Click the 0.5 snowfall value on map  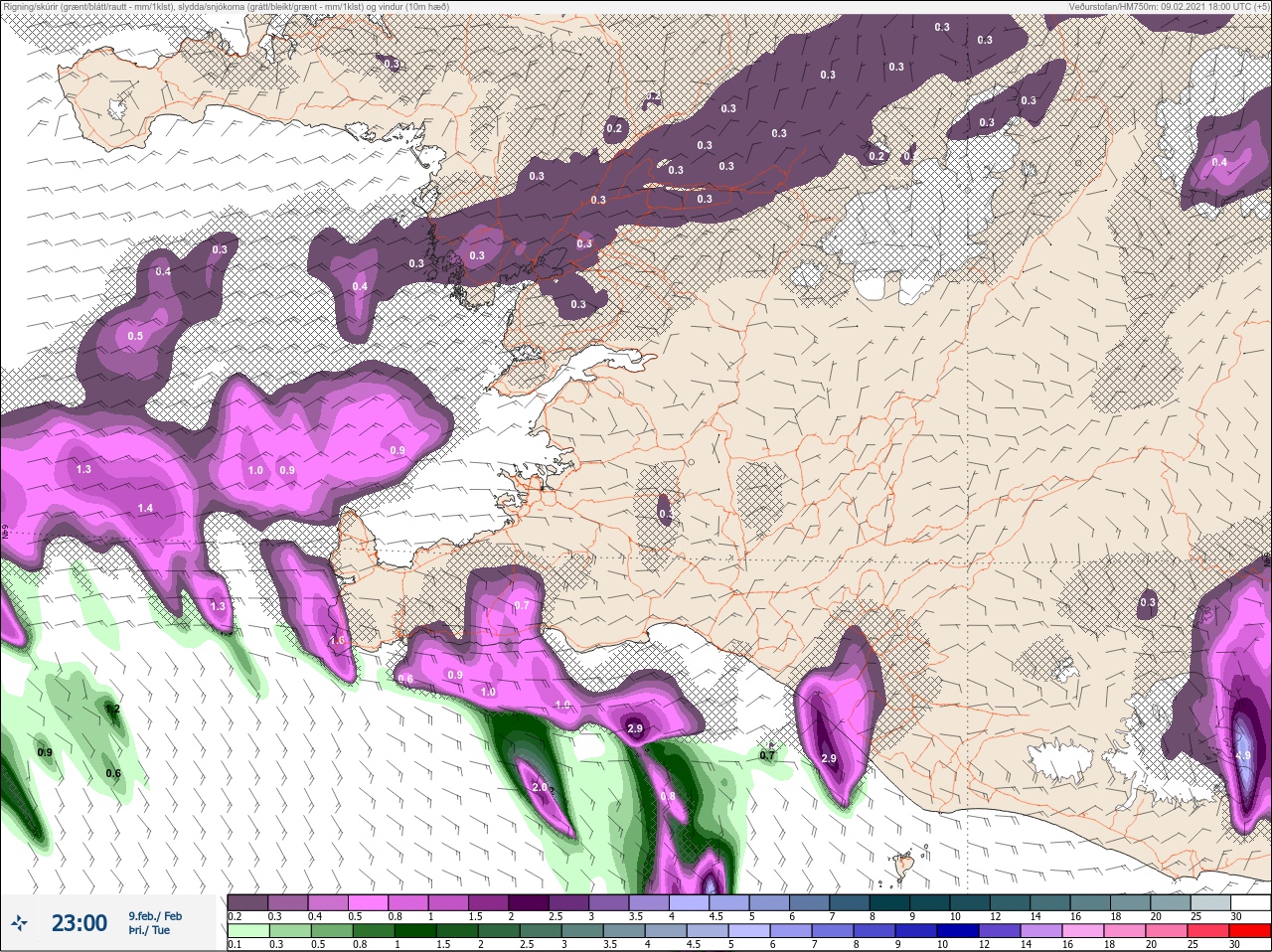tap(135, 336)
